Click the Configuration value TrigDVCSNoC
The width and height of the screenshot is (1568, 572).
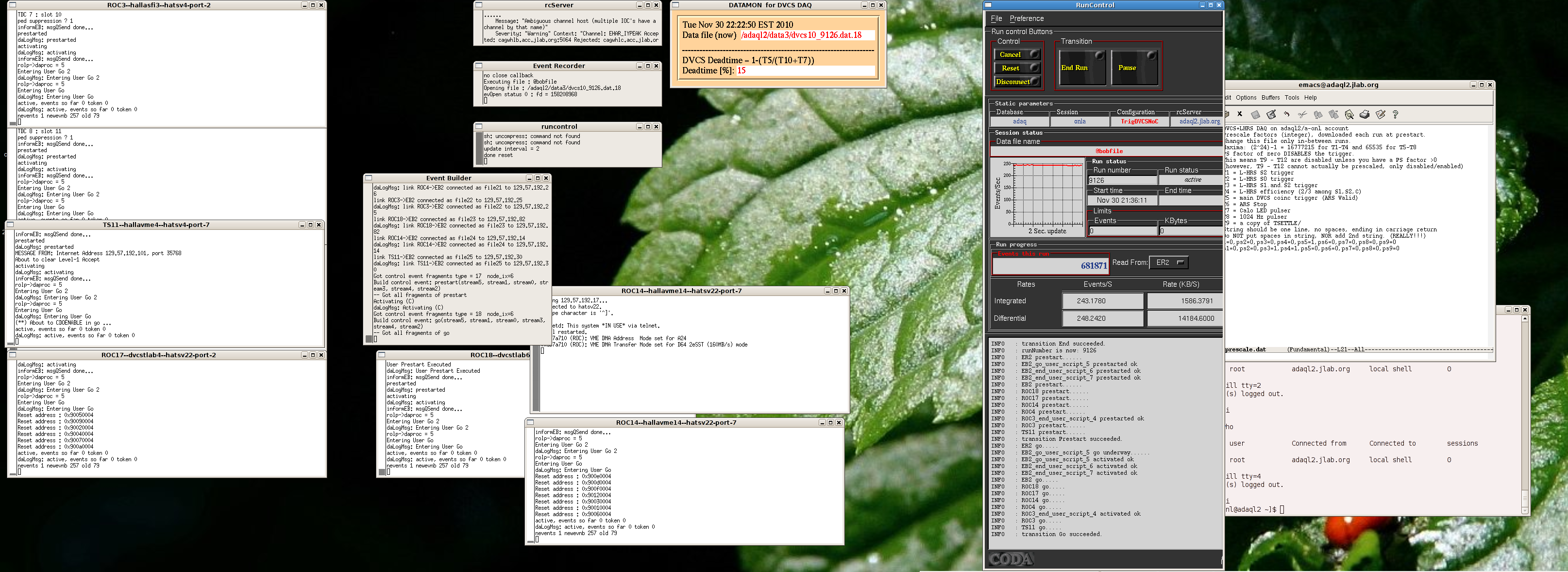1139,121
